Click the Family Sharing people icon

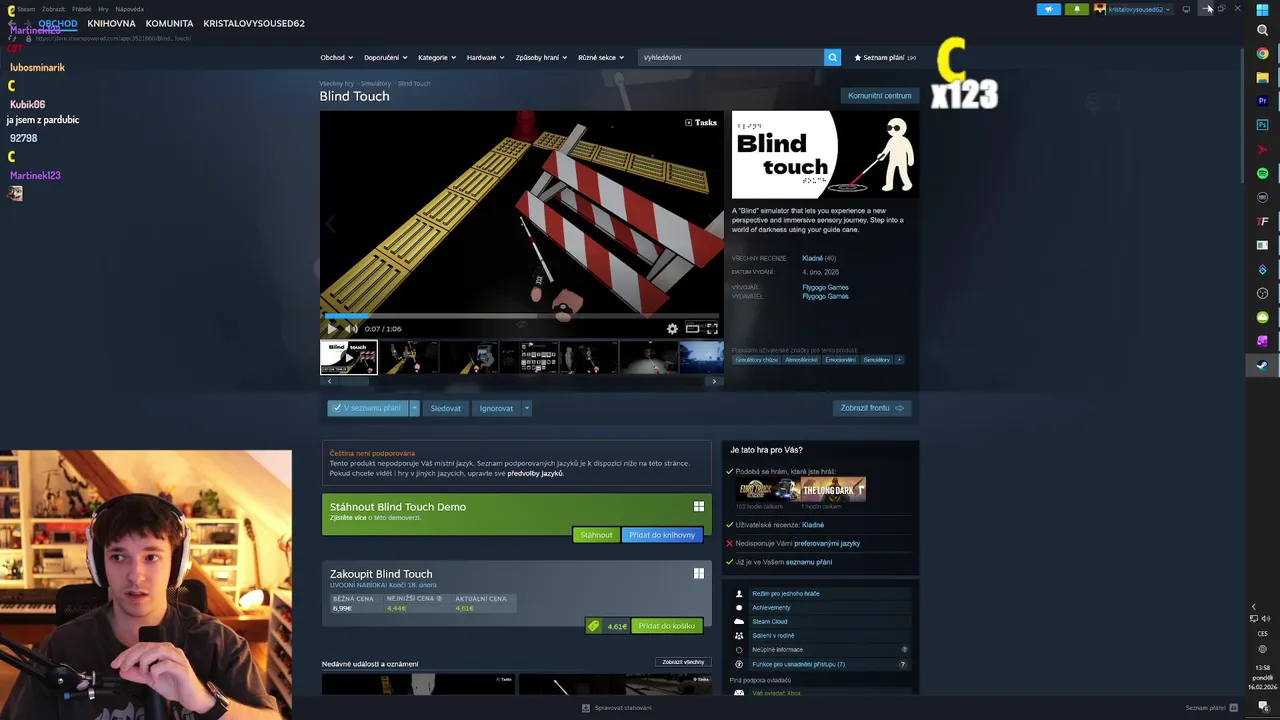click(x=739, y=635)
